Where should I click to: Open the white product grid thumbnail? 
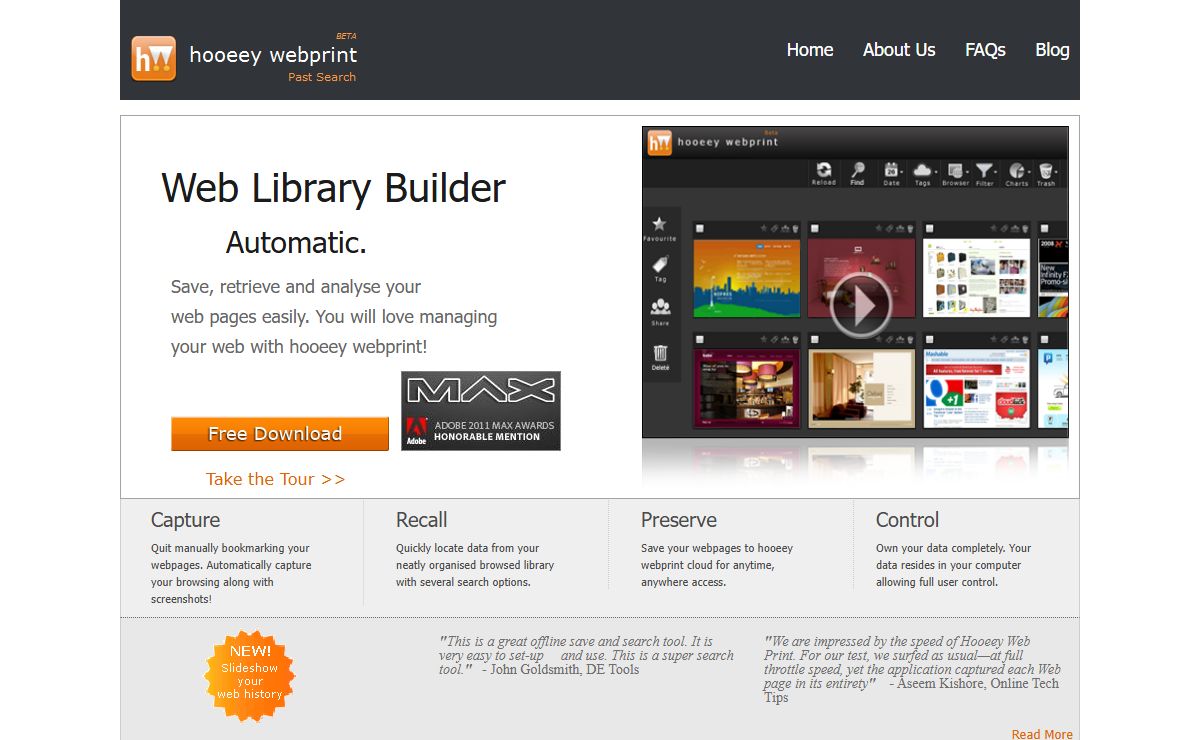tap(976, 277)
